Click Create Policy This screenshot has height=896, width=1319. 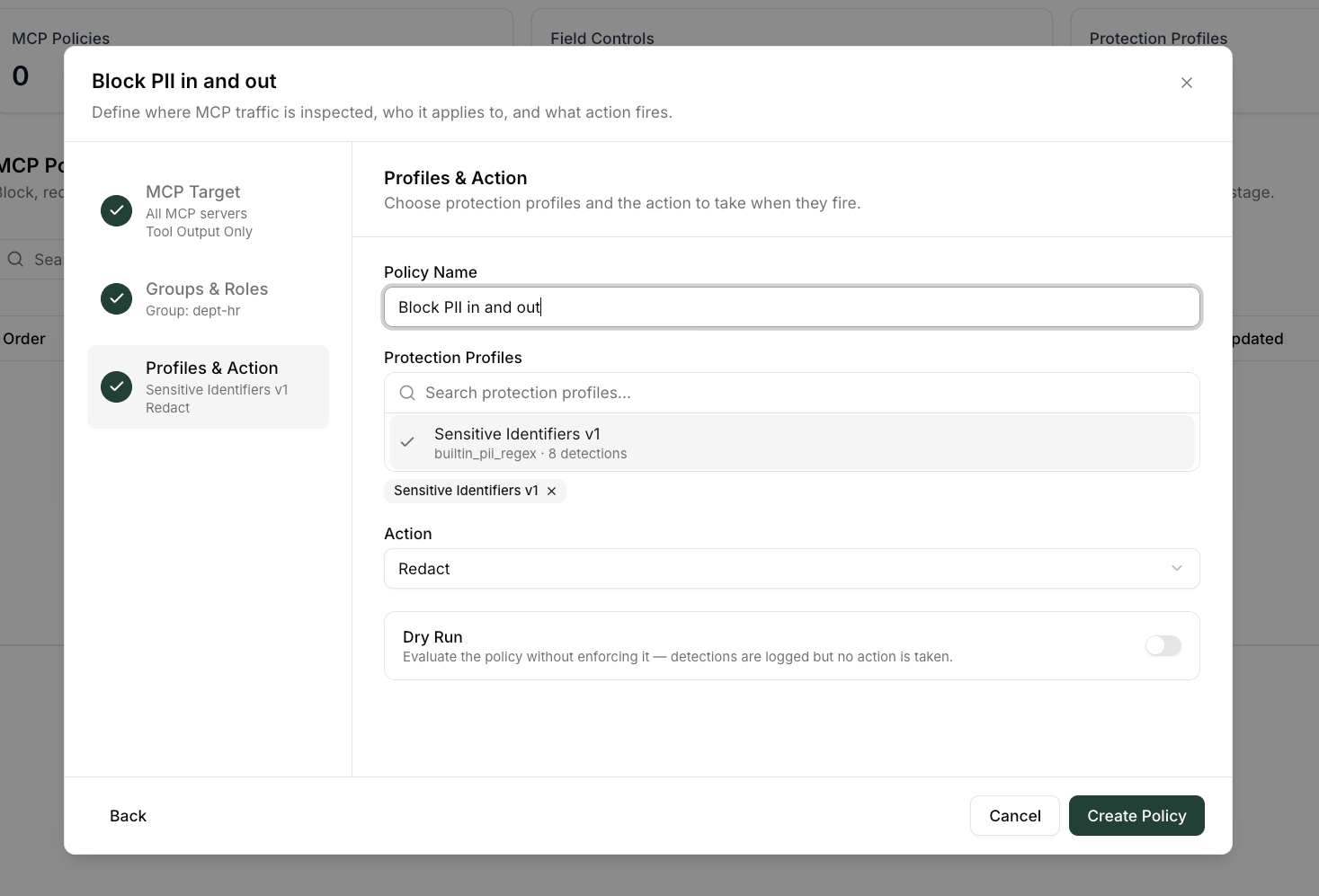[x=1136, y=816]
